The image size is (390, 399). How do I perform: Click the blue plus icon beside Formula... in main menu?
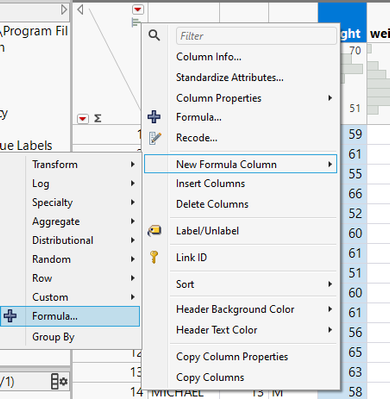154,117
